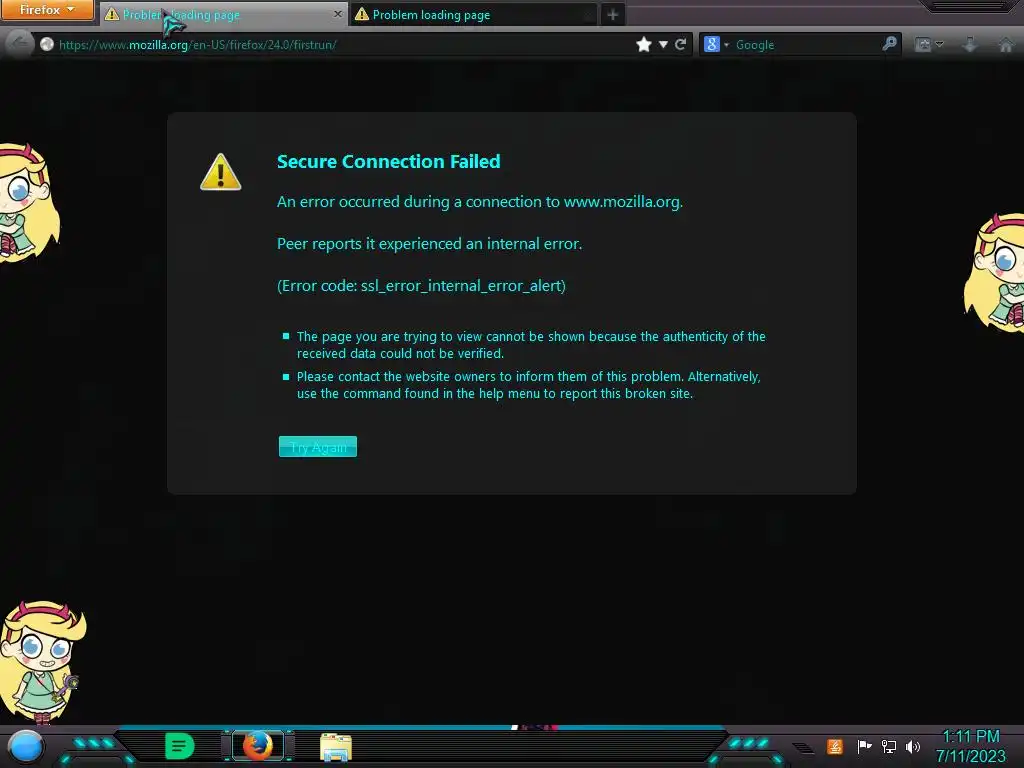
Task: Open the network status tray icon
Action: pyautogui.click(x=888, y=746)
